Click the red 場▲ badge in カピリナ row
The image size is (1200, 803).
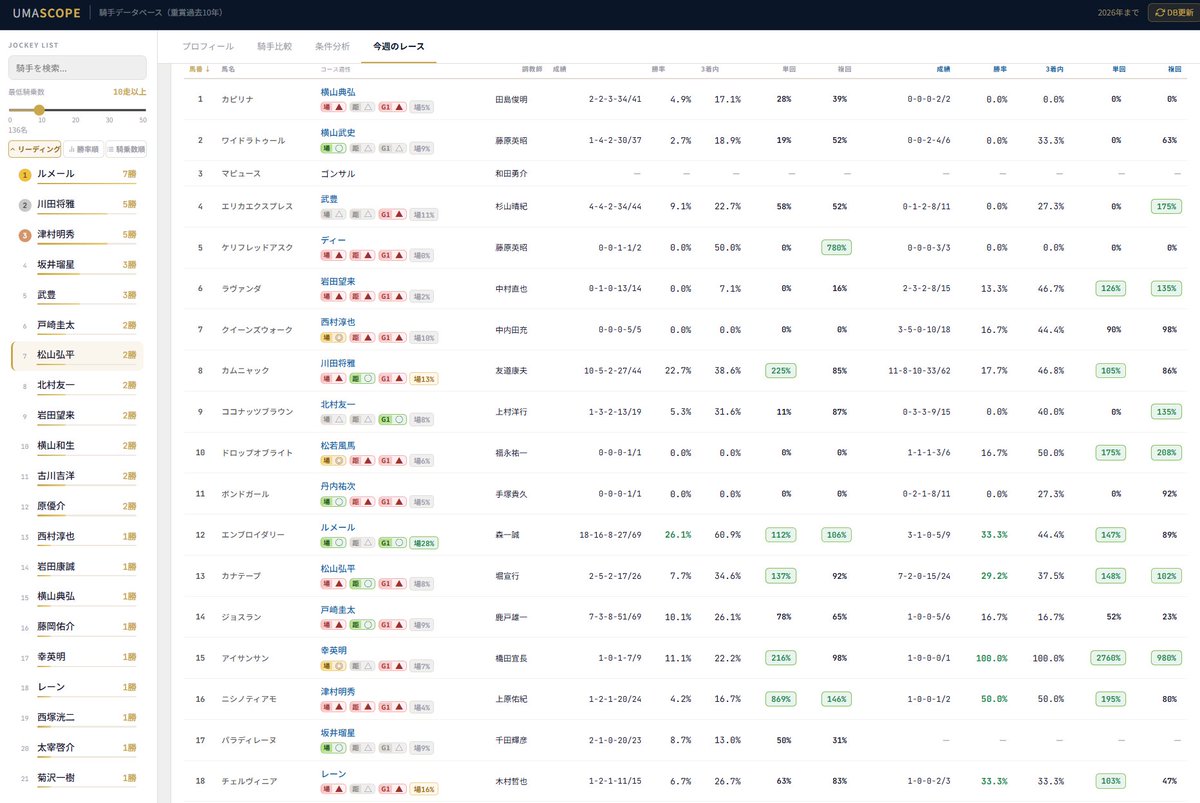(x=333, y=107)
